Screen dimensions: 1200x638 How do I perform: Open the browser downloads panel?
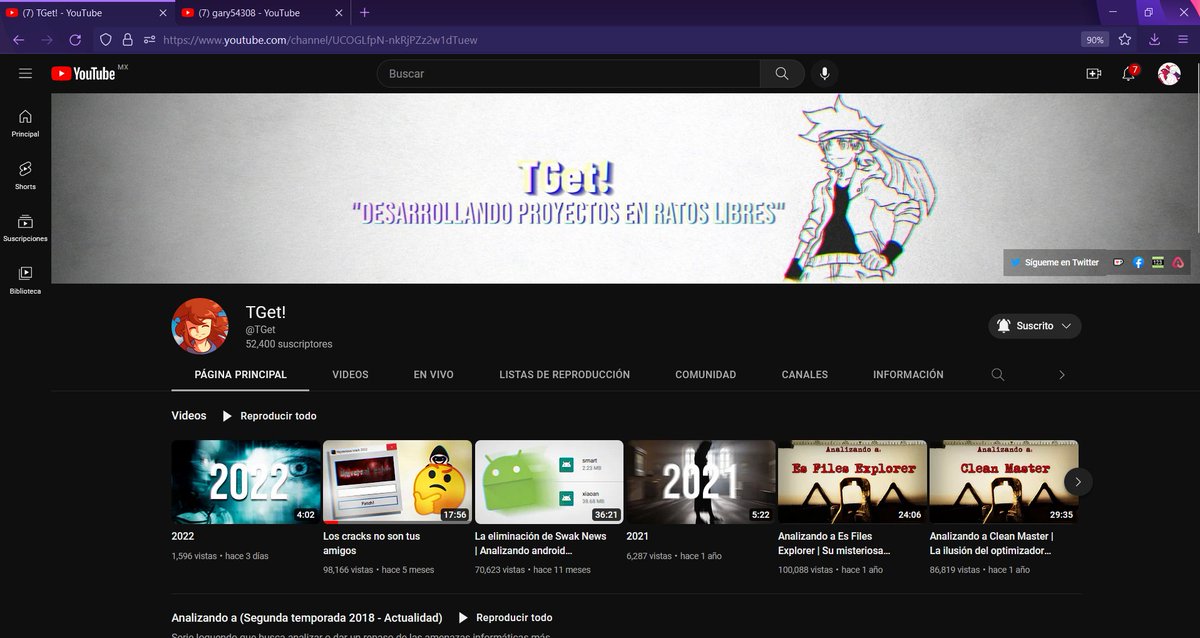pyautogui.click(x=1154, y=40)
